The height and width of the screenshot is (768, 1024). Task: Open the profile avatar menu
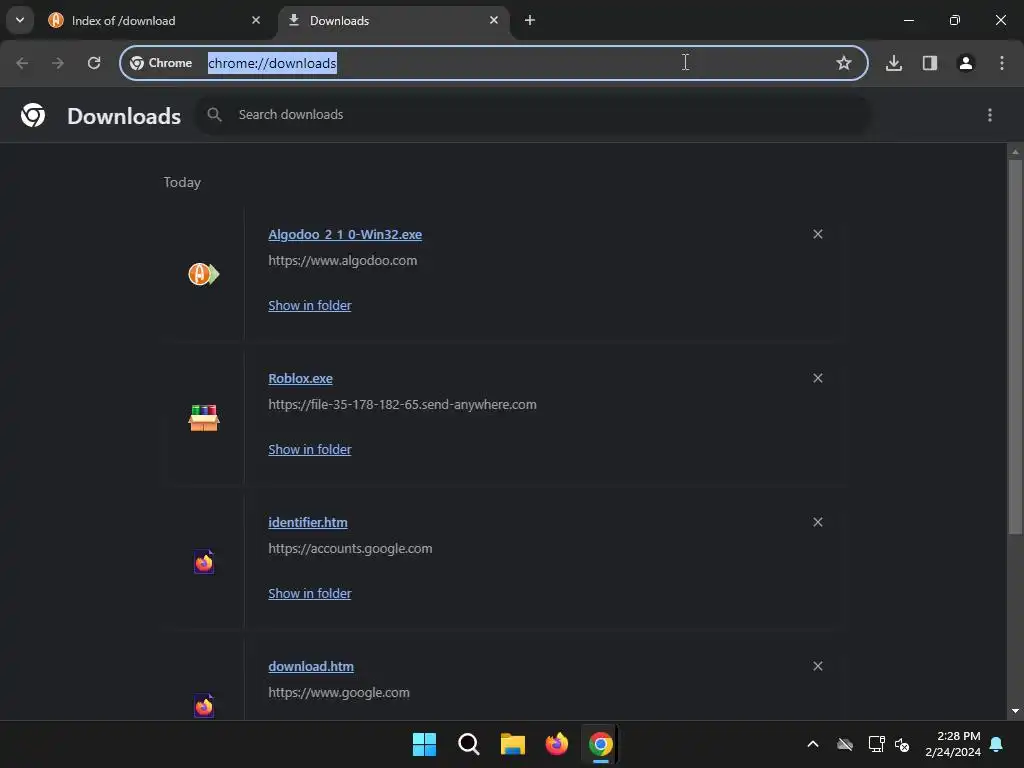click(966, 63)
